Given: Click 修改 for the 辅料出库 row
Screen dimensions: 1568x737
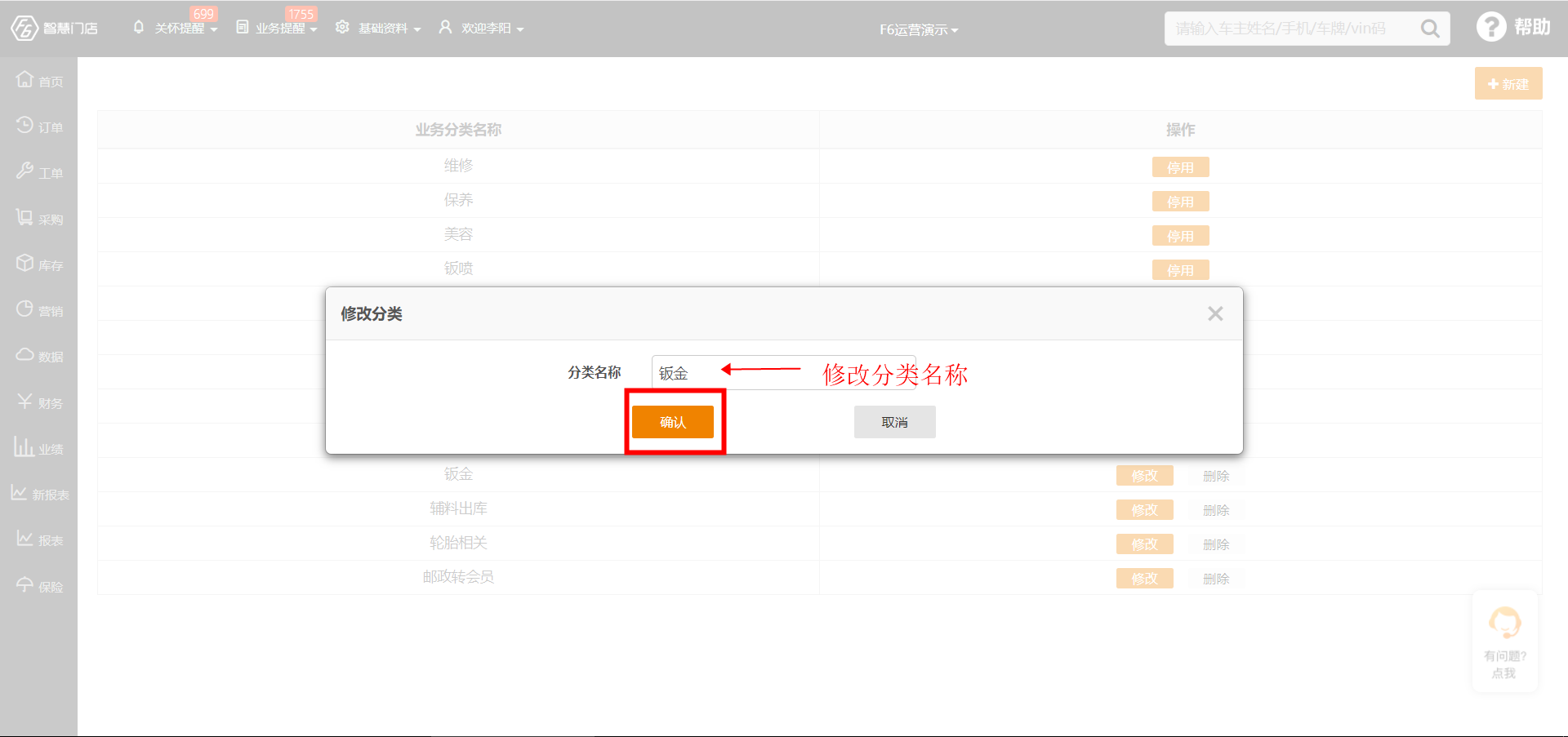Looking at the screenshot, I should coord(1145,510).
